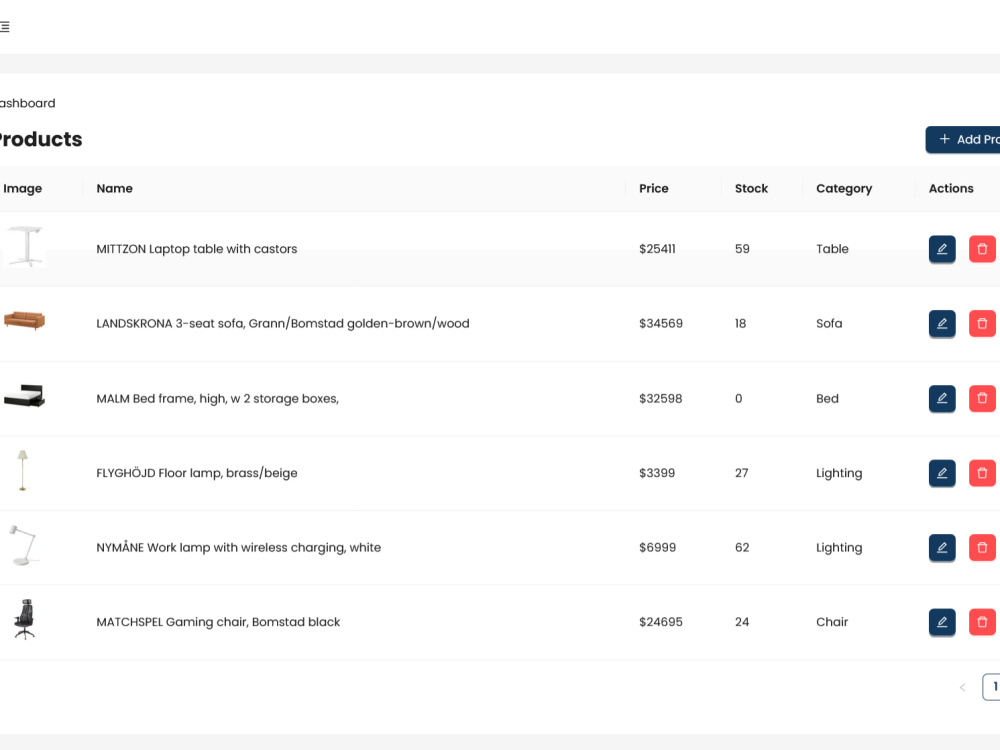Click Lighting category in FLYGHÖJD row
1000x750 pixels.
pyautogui.click(x=839, y=473)
